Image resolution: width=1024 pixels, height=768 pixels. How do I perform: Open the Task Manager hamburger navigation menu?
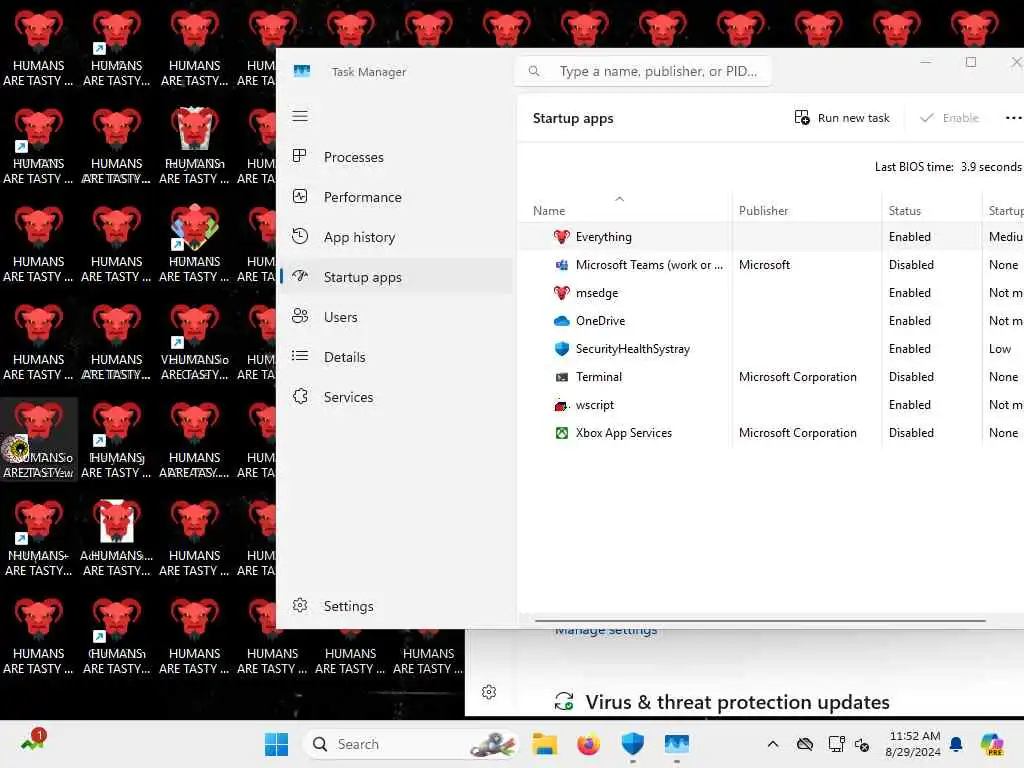(300, 116)
